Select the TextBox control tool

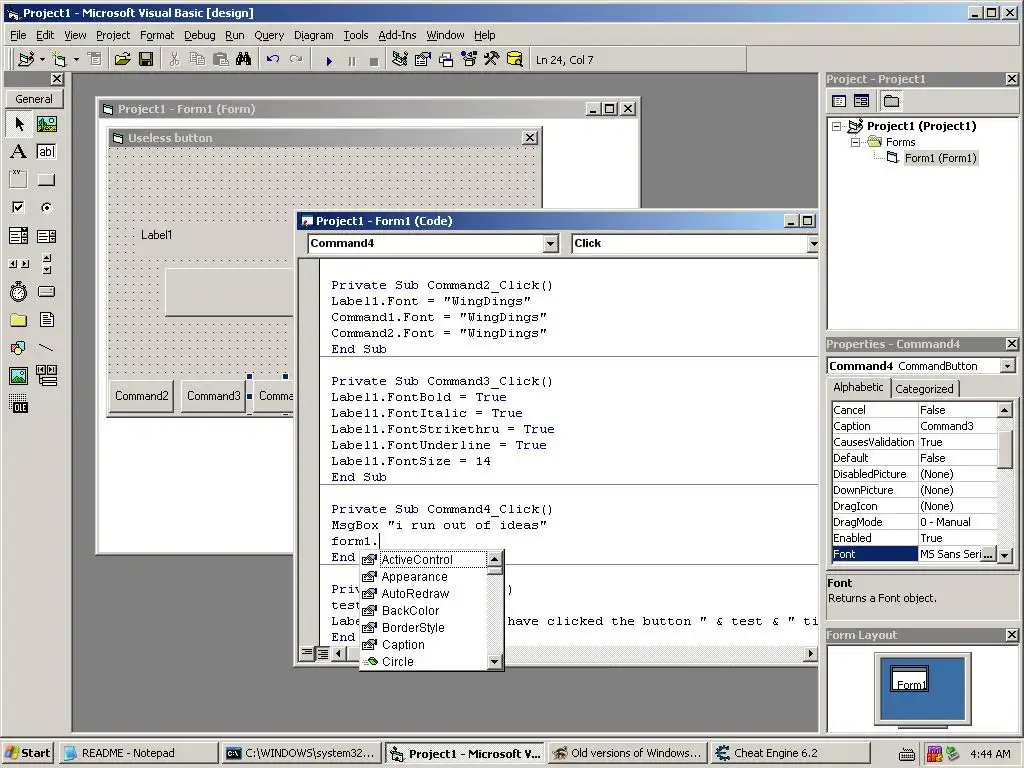[46, 152]
